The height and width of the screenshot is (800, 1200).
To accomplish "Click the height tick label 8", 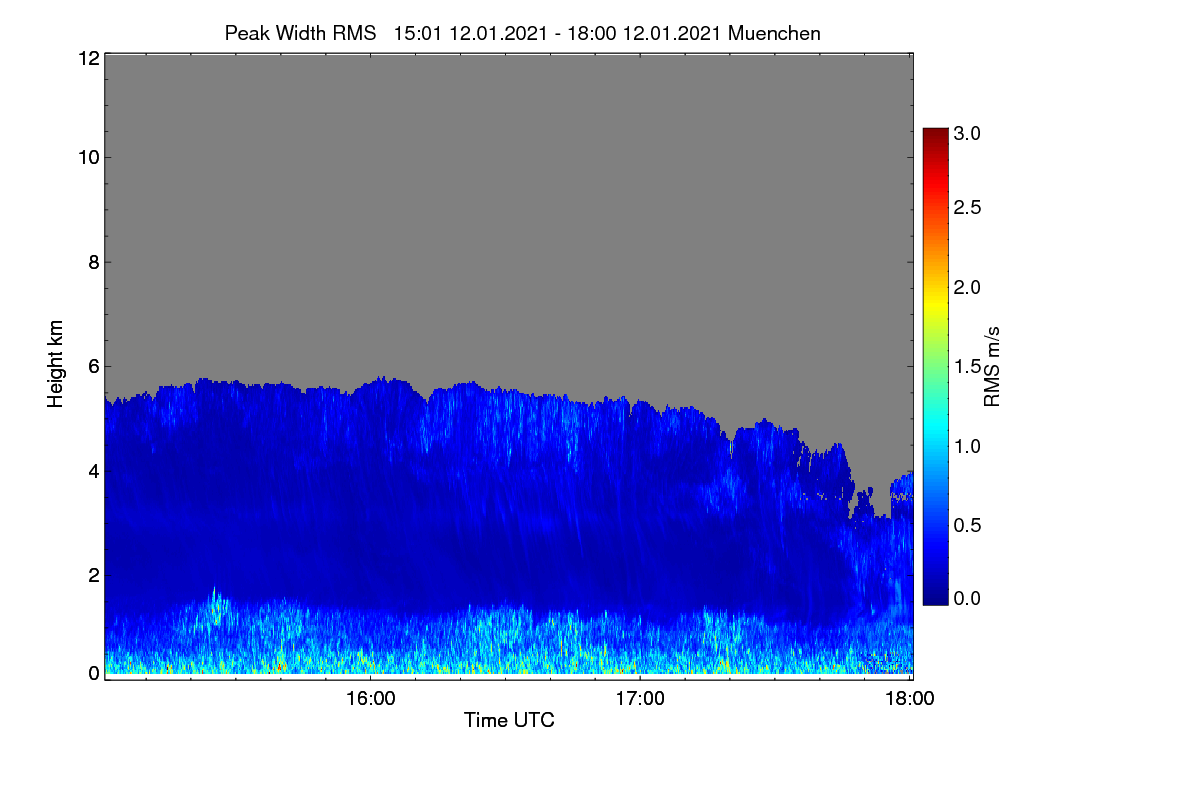I will click(x=92, y=262).
